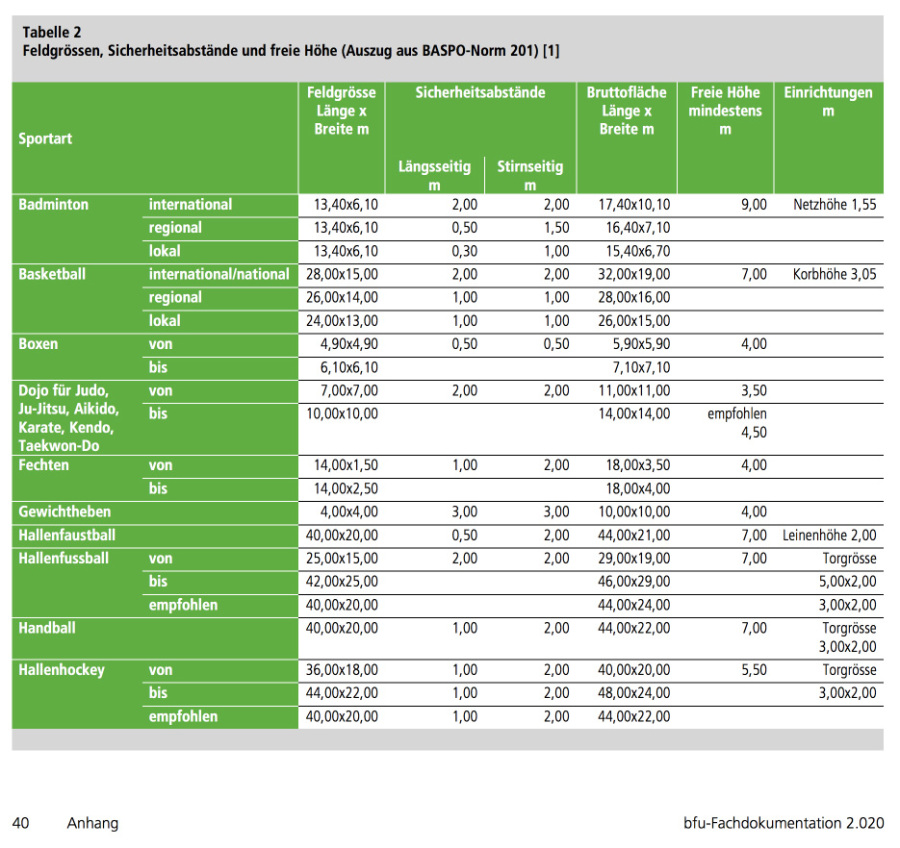This screenshot has height=848, width=900.
Task: Open the [1] reference citation in the caption
Action: pyautogui.click(x=551, y=50)
